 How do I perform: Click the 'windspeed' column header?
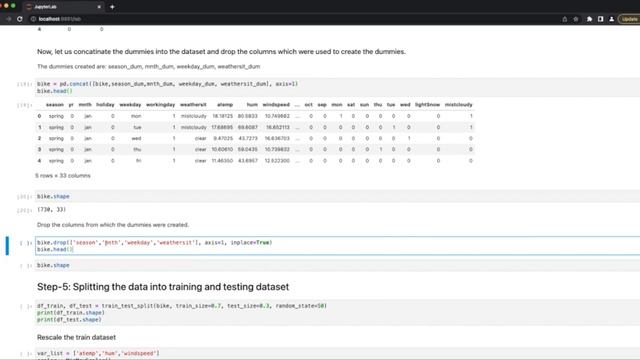[x=276, y=105]
